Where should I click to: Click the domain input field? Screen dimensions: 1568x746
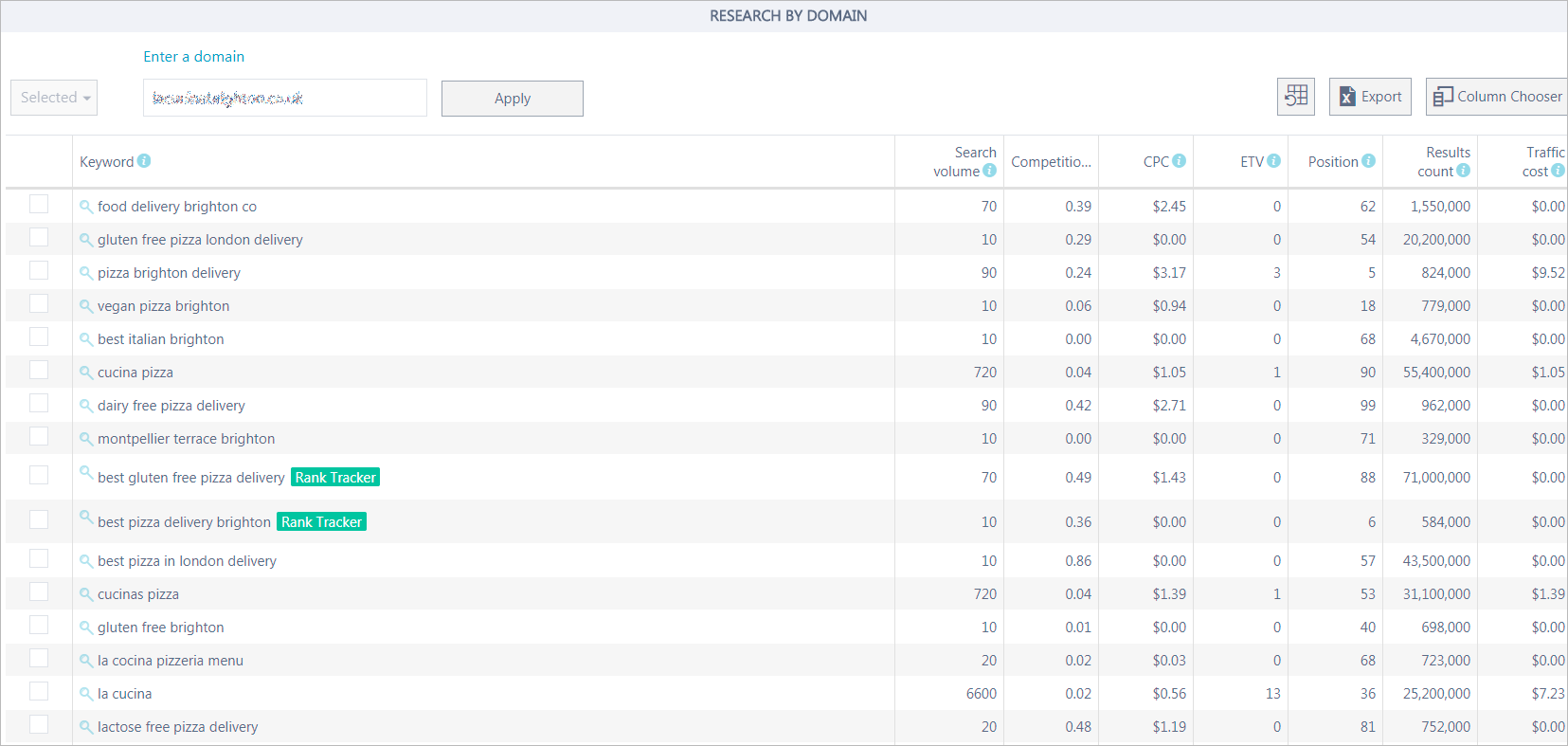click(285, 98)
